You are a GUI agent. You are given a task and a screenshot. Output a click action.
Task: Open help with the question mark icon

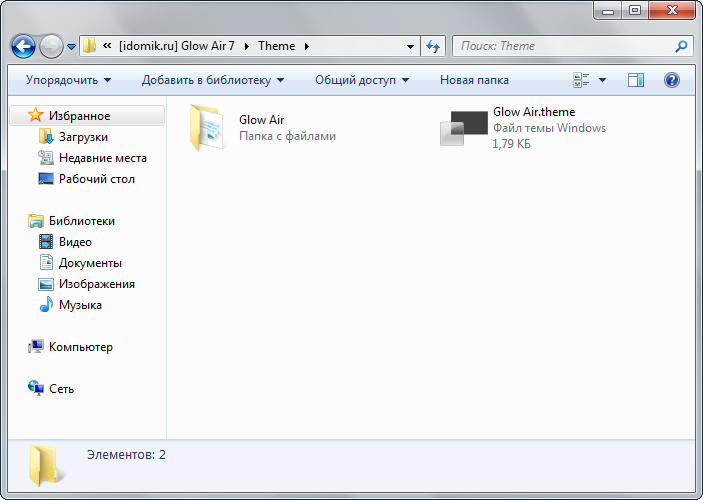[672, 80]
